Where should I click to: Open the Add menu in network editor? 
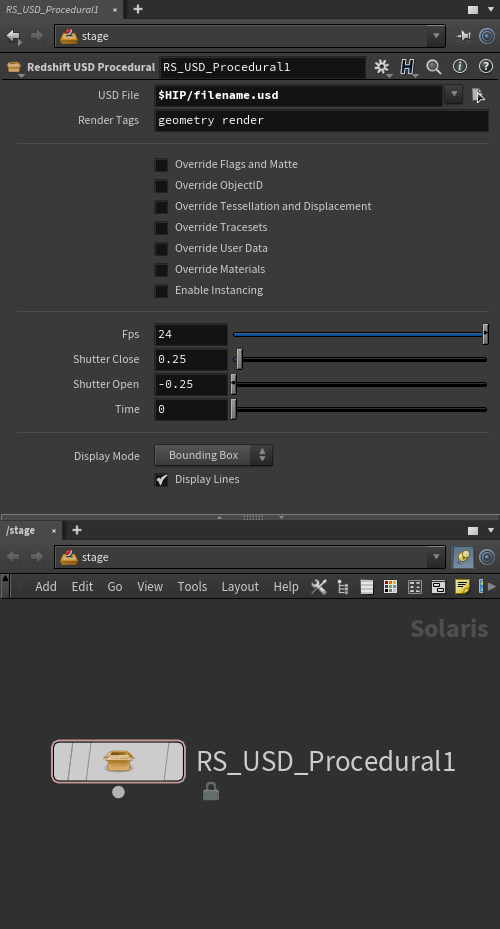point(46,587)
